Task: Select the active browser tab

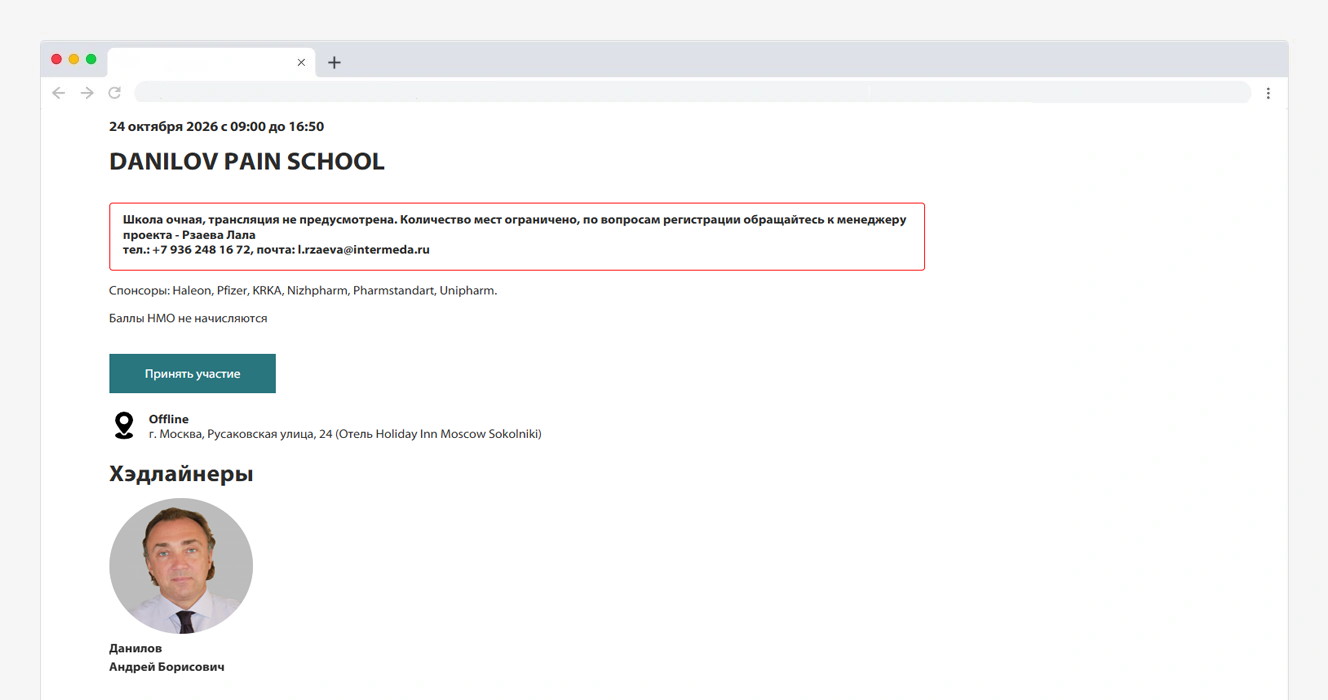Action: click(211, 62)
